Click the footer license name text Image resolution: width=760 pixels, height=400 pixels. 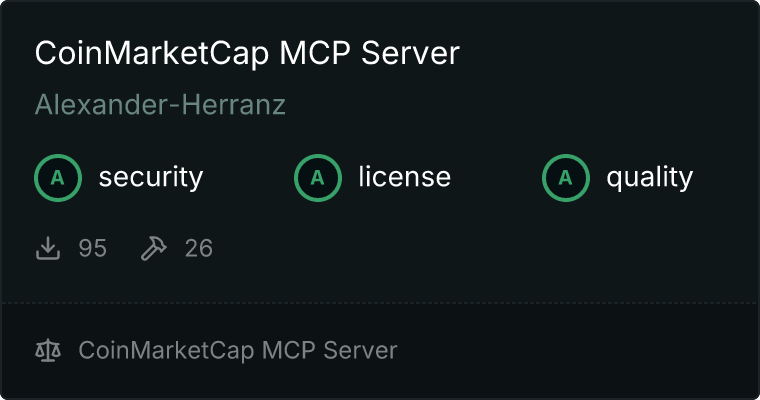point(238,351)
